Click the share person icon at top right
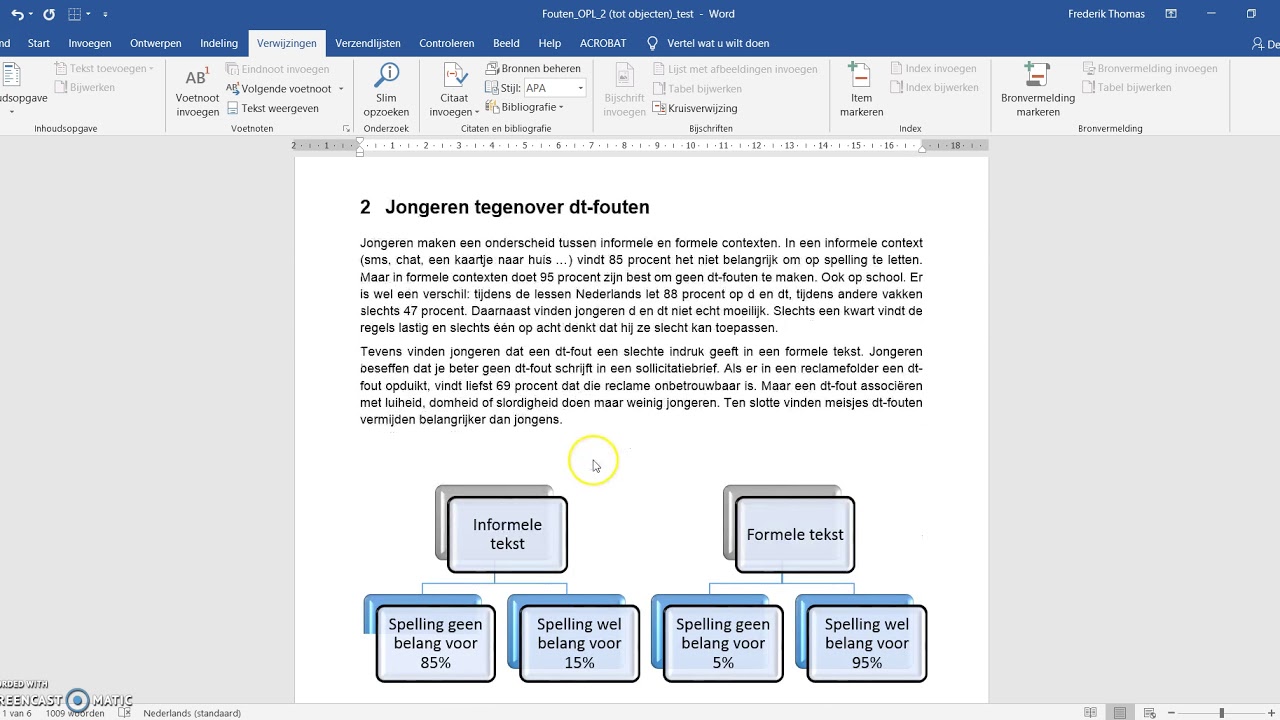Viewport: 1280px width, 720px height. pos(1258,44)
